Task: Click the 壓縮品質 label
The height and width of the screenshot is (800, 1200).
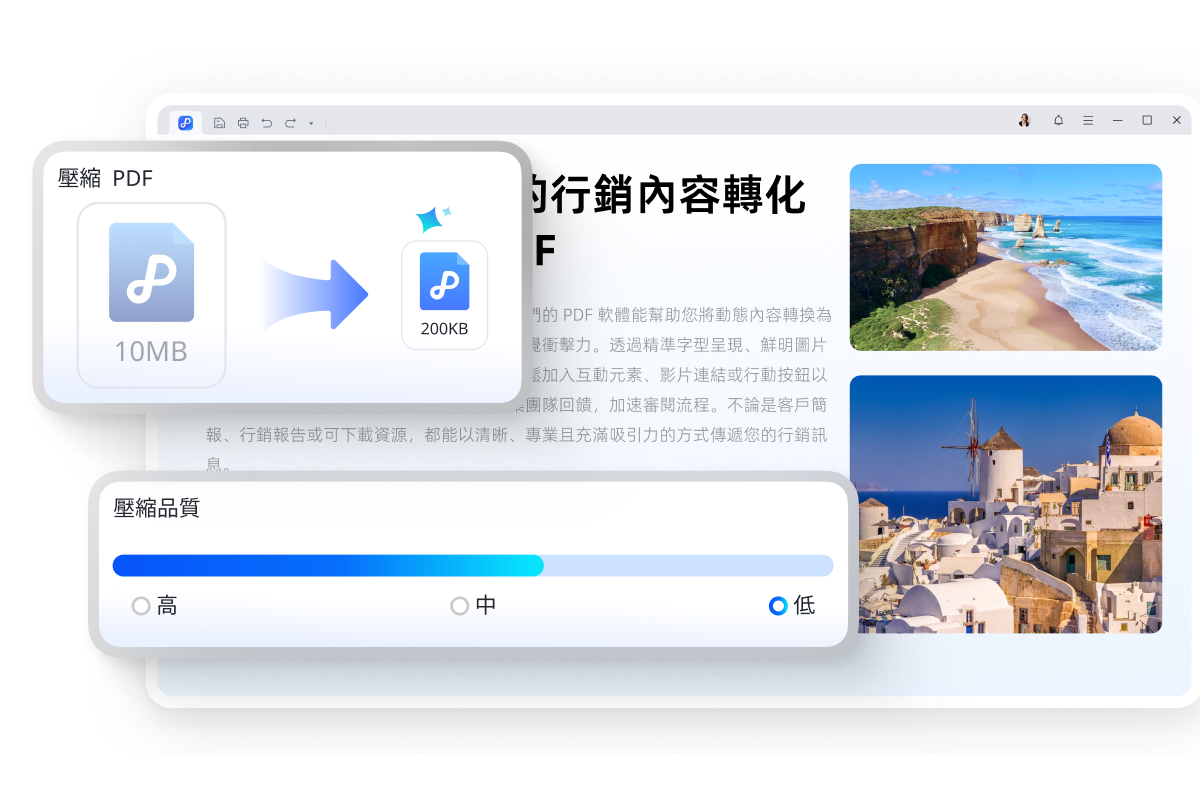Action: coord(157,508)
